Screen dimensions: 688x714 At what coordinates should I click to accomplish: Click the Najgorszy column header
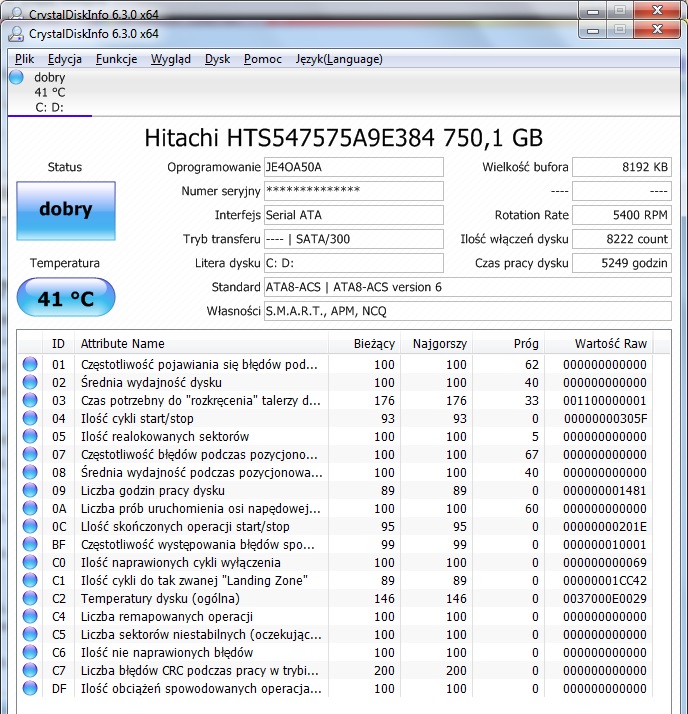437,343
